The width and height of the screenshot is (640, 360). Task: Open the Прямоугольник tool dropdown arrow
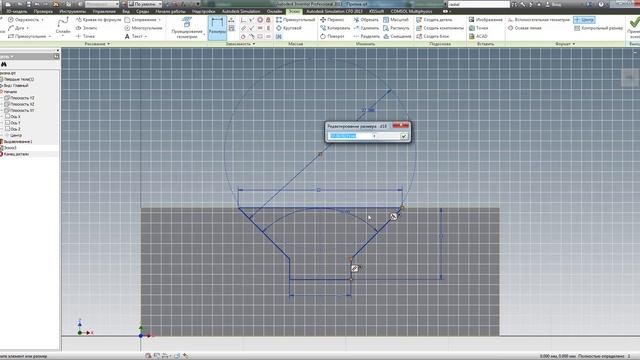tap(49, 36)
